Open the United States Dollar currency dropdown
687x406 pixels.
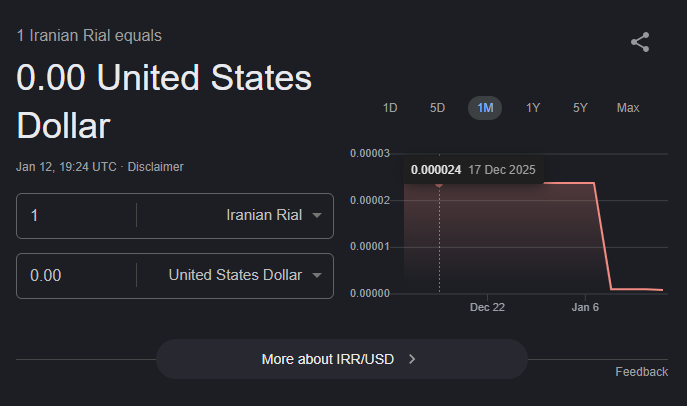[245, 275]
